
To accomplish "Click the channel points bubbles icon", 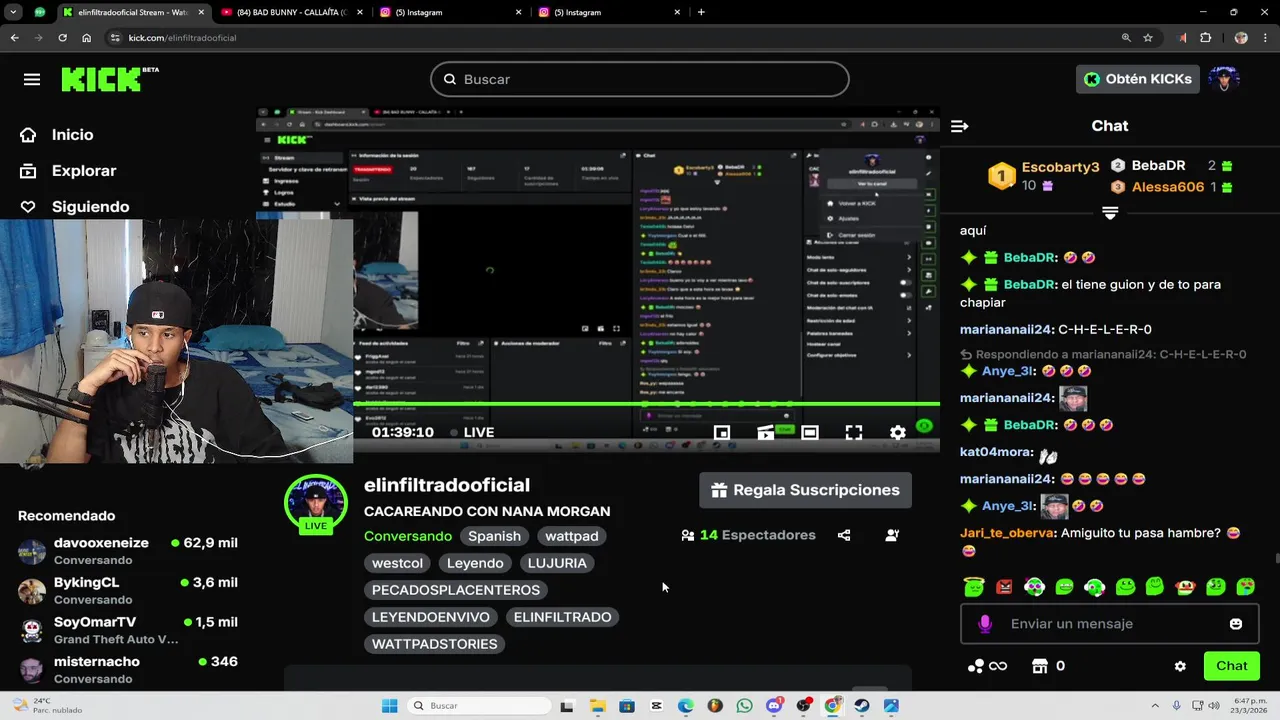I will point(976,666).
